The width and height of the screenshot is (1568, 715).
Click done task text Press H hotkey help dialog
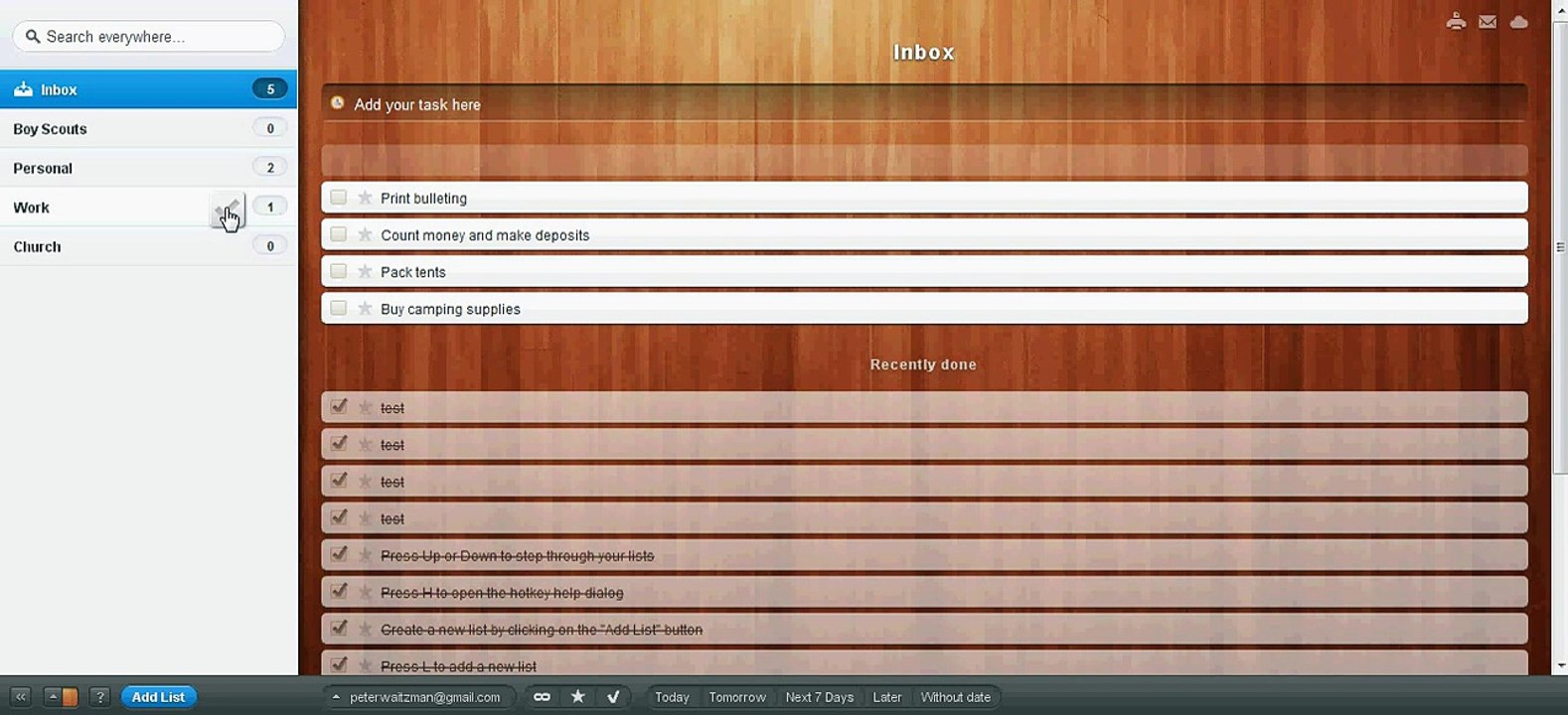(502, 593)
